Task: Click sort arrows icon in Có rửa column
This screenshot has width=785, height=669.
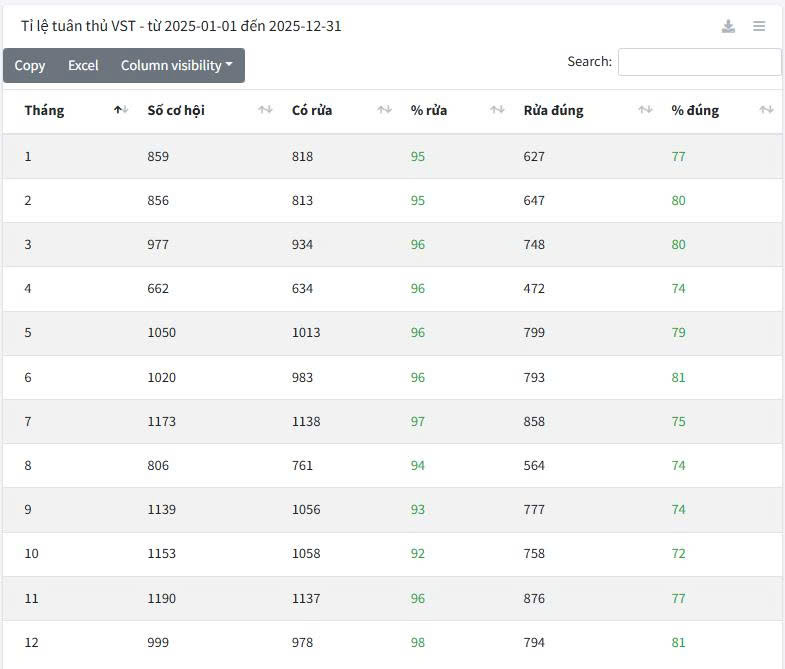Action: (384, 110)
